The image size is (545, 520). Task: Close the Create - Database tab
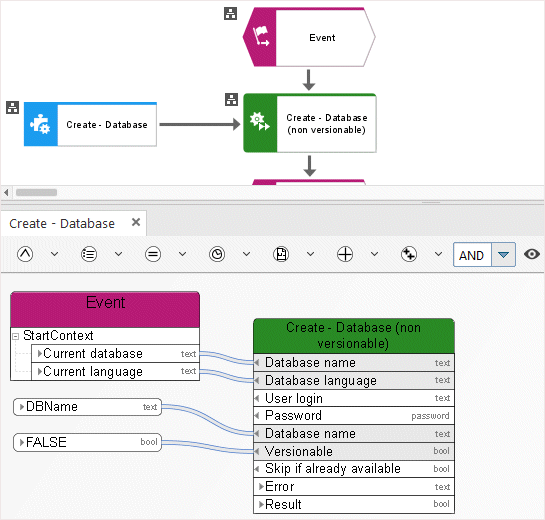(136, 222)
